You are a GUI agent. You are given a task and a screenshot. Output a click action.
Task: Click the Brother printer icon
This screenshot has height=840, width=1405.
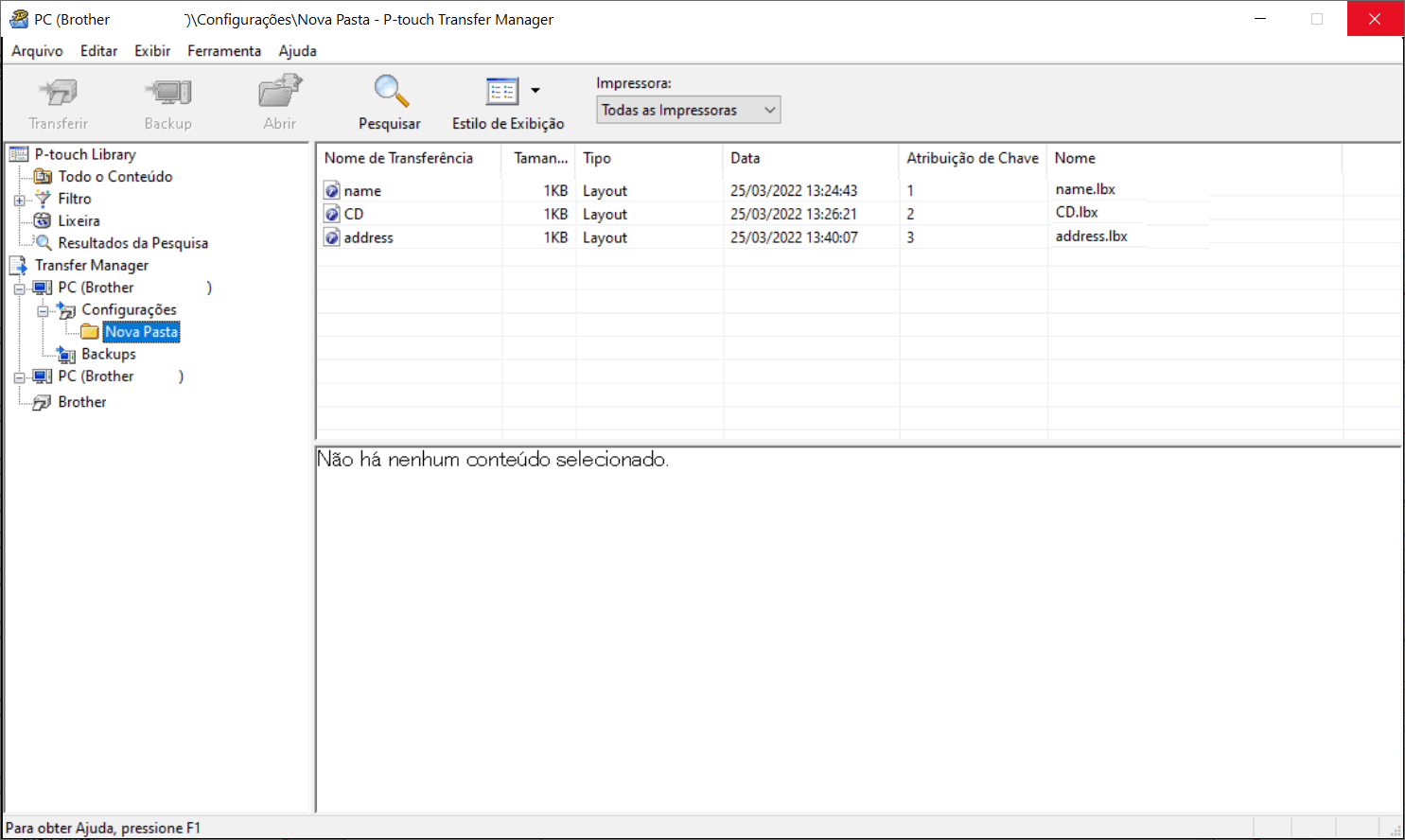tap(43, 402)
